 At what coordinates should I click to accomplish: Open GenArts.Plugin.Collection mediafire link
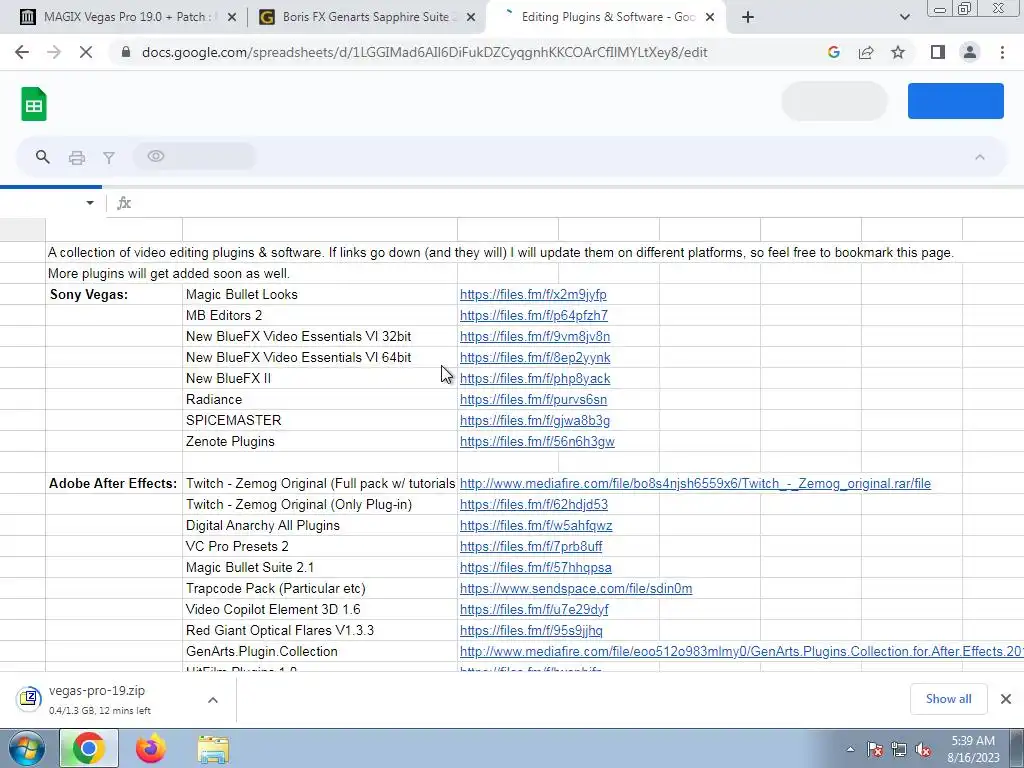(741, 651)
